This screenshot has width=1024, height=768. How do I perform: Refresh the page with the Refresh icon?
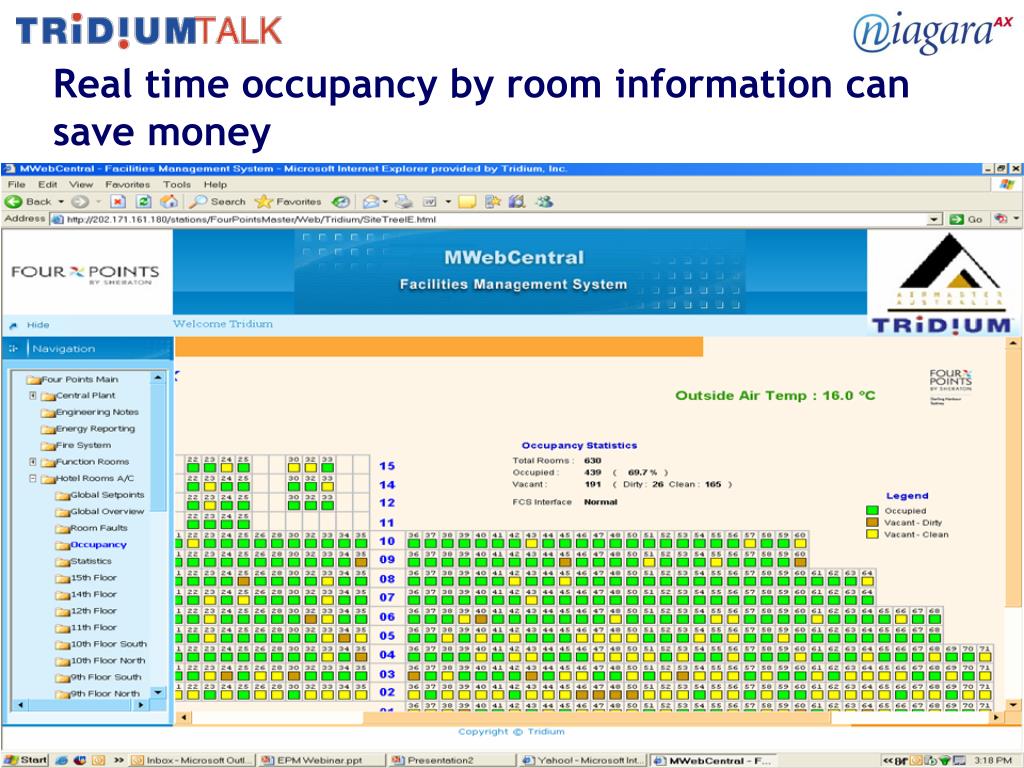click(144, 202)
